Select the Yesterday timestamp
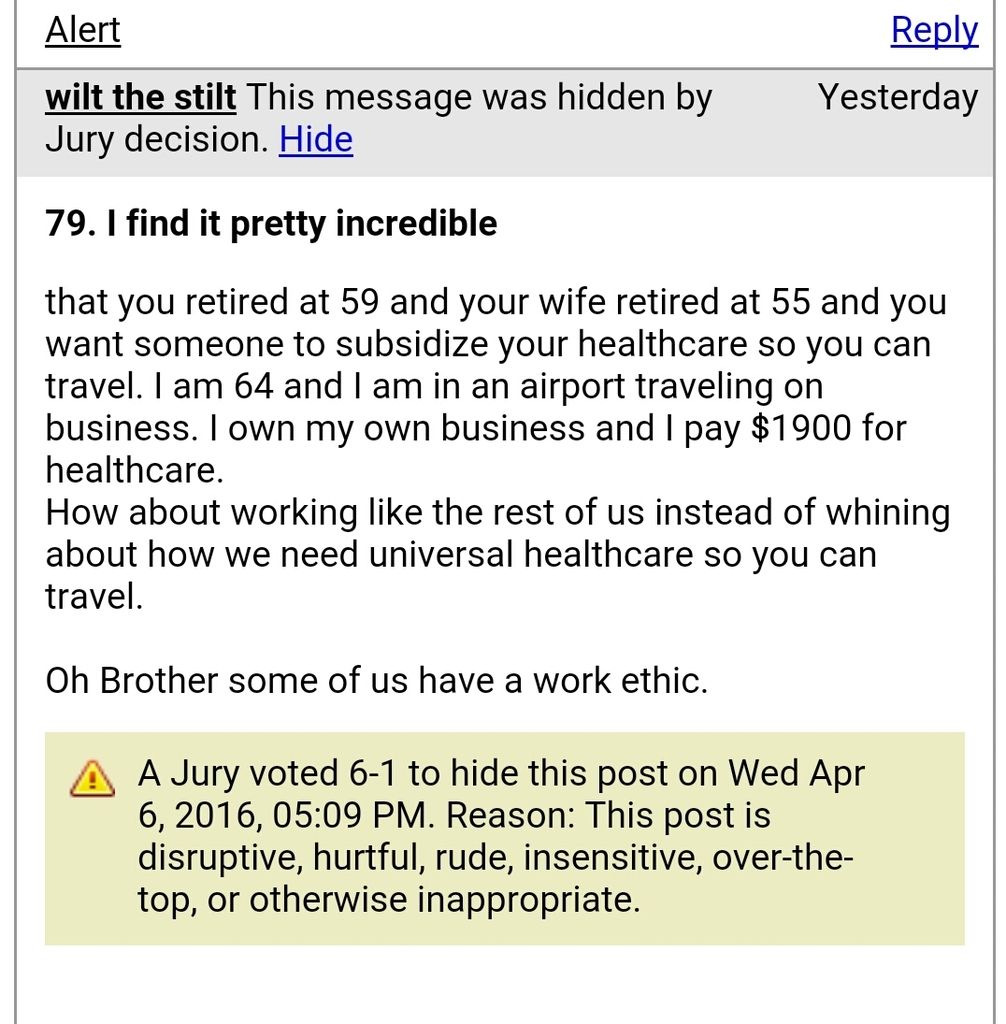Screen dimensions: 1006x1024 click(x=898, y=97)
